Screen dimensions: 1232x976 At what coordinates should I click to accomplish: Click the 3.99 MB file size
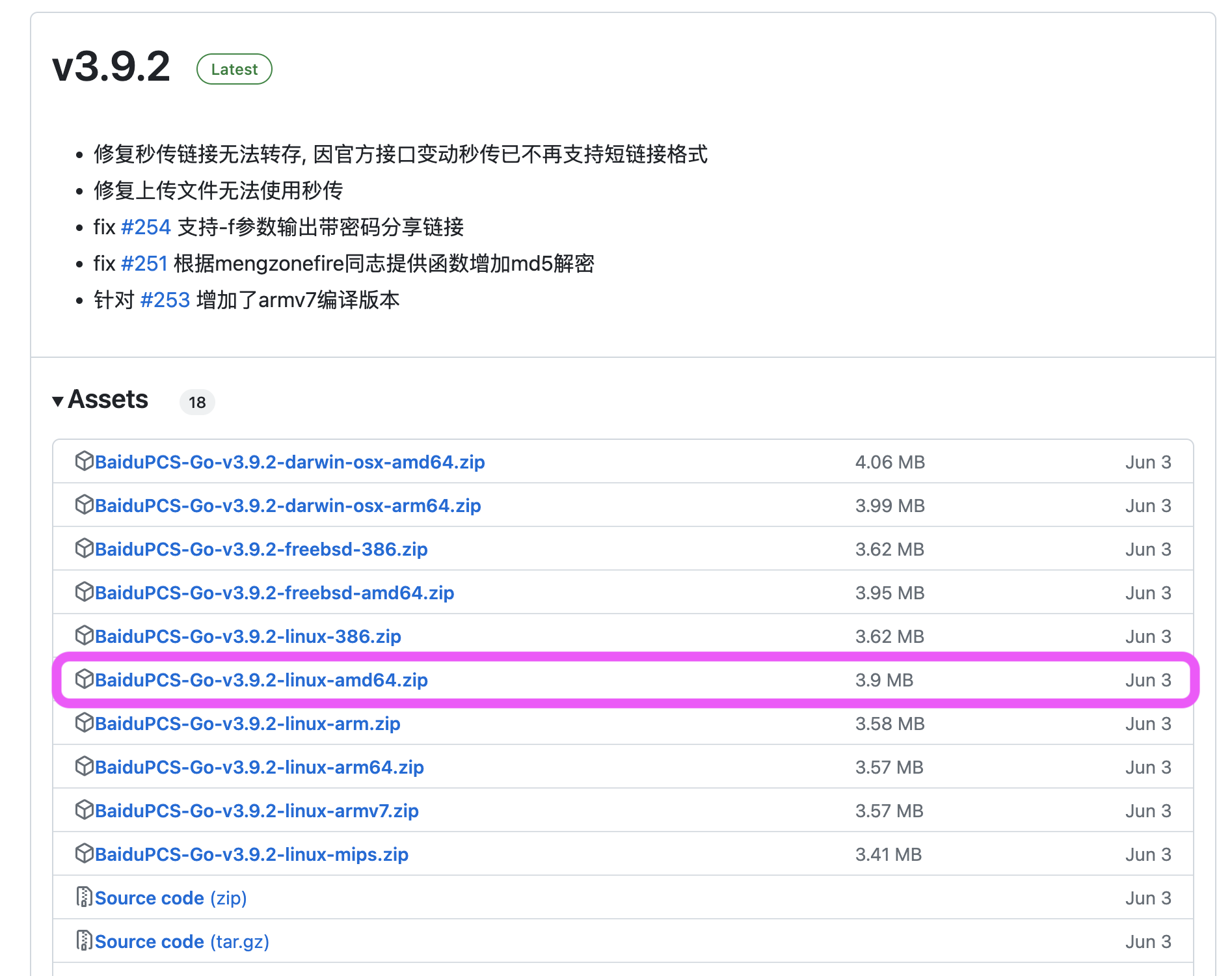click(x=890, y=506)
